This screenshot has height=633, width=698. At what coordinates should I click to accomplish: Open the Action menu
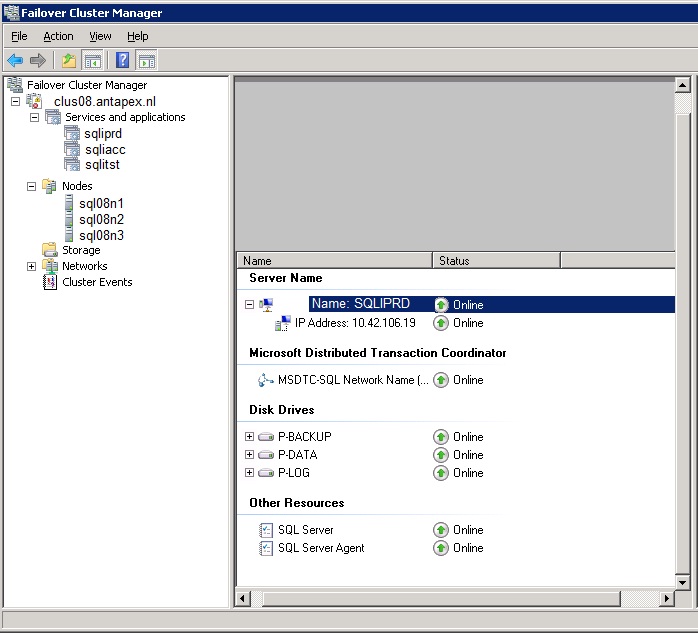pyautogui.click(x=58, y=36)
